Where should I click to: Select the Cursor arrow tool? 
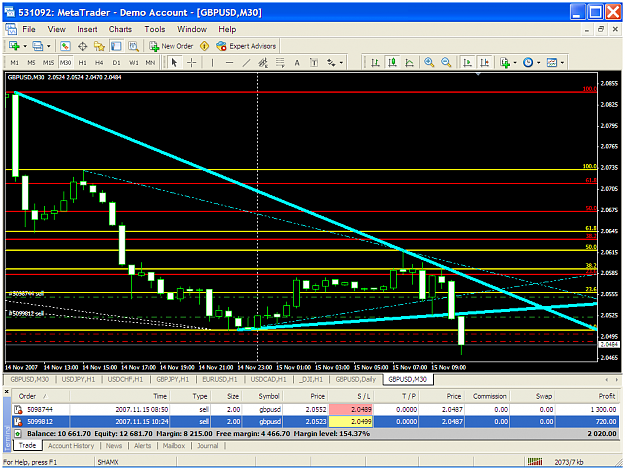click(174, 63)
